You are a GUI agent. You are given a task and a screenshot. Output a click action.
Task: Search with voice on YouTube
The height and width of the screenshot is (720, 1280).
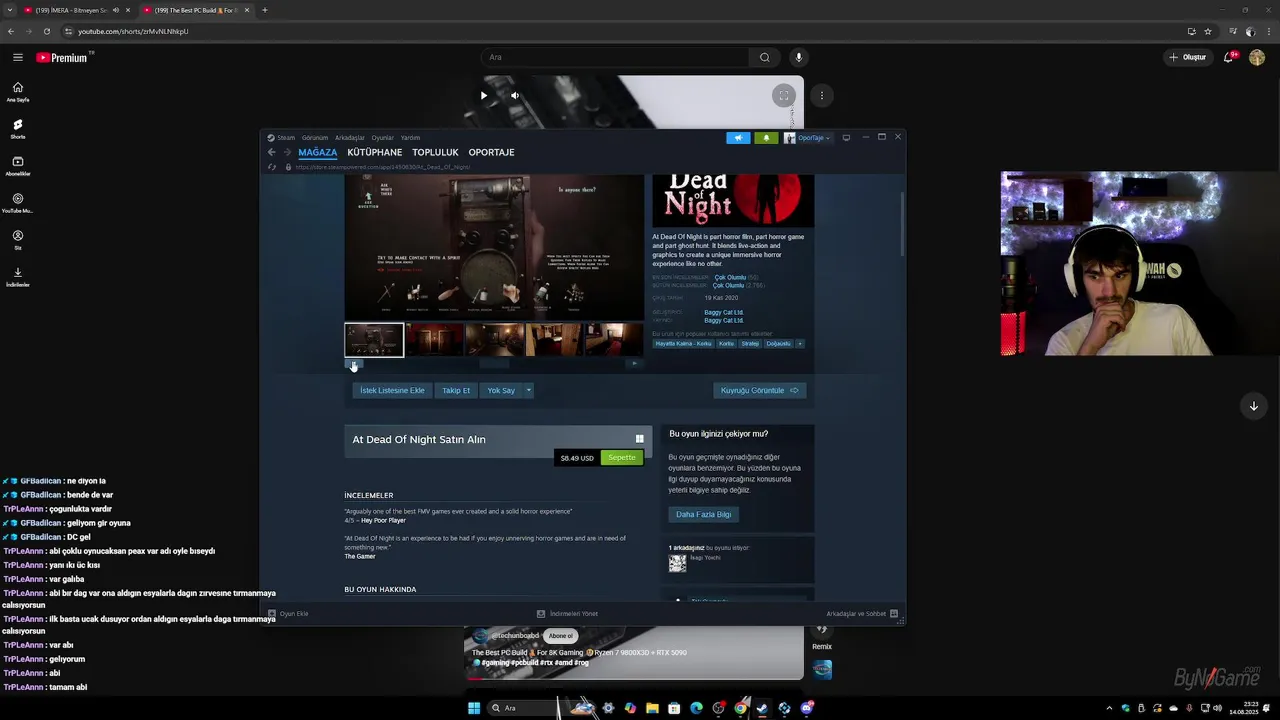click(798, 57)
